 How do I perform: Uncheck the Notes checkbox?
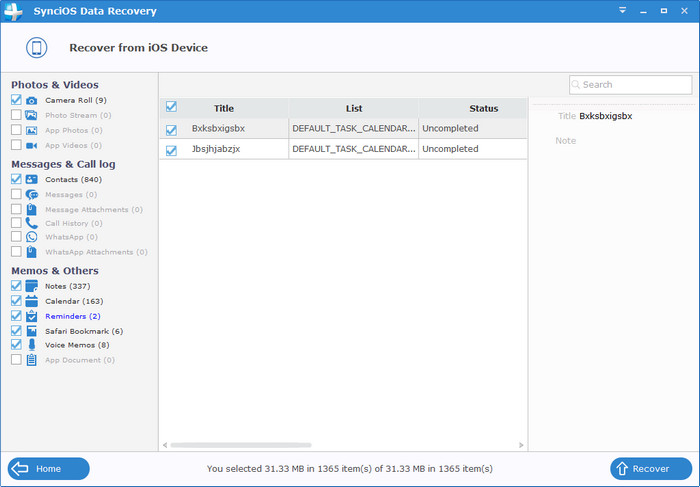[16, 286]
